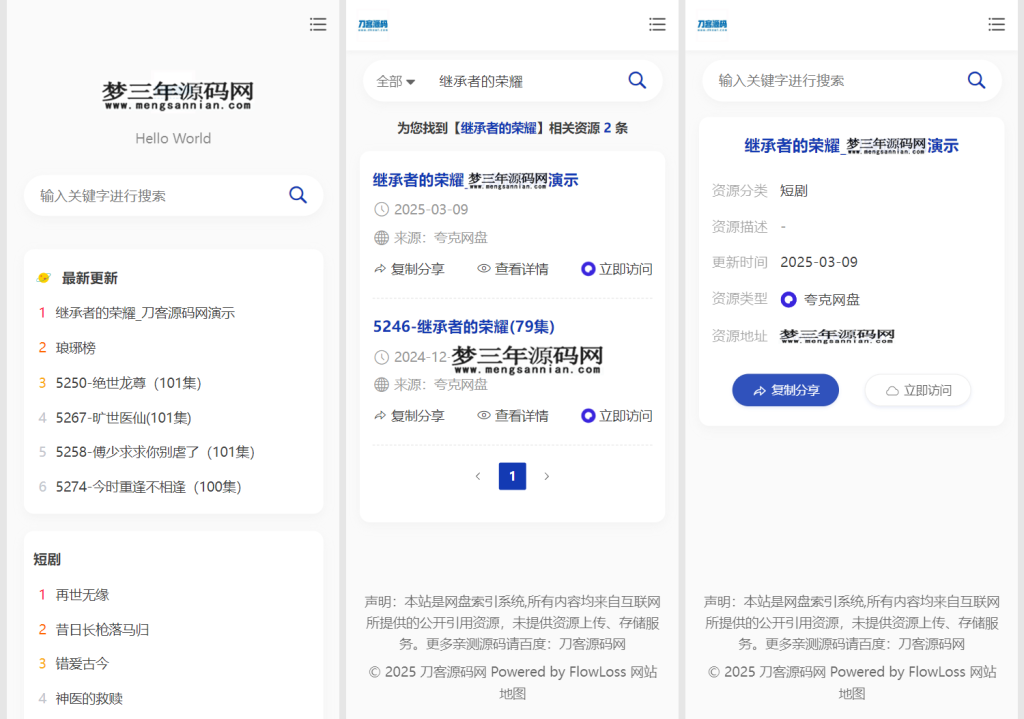The image size is (1024, 719).
Task: Click the magnifier icon in the rightmost search bar
Action: 976,80
